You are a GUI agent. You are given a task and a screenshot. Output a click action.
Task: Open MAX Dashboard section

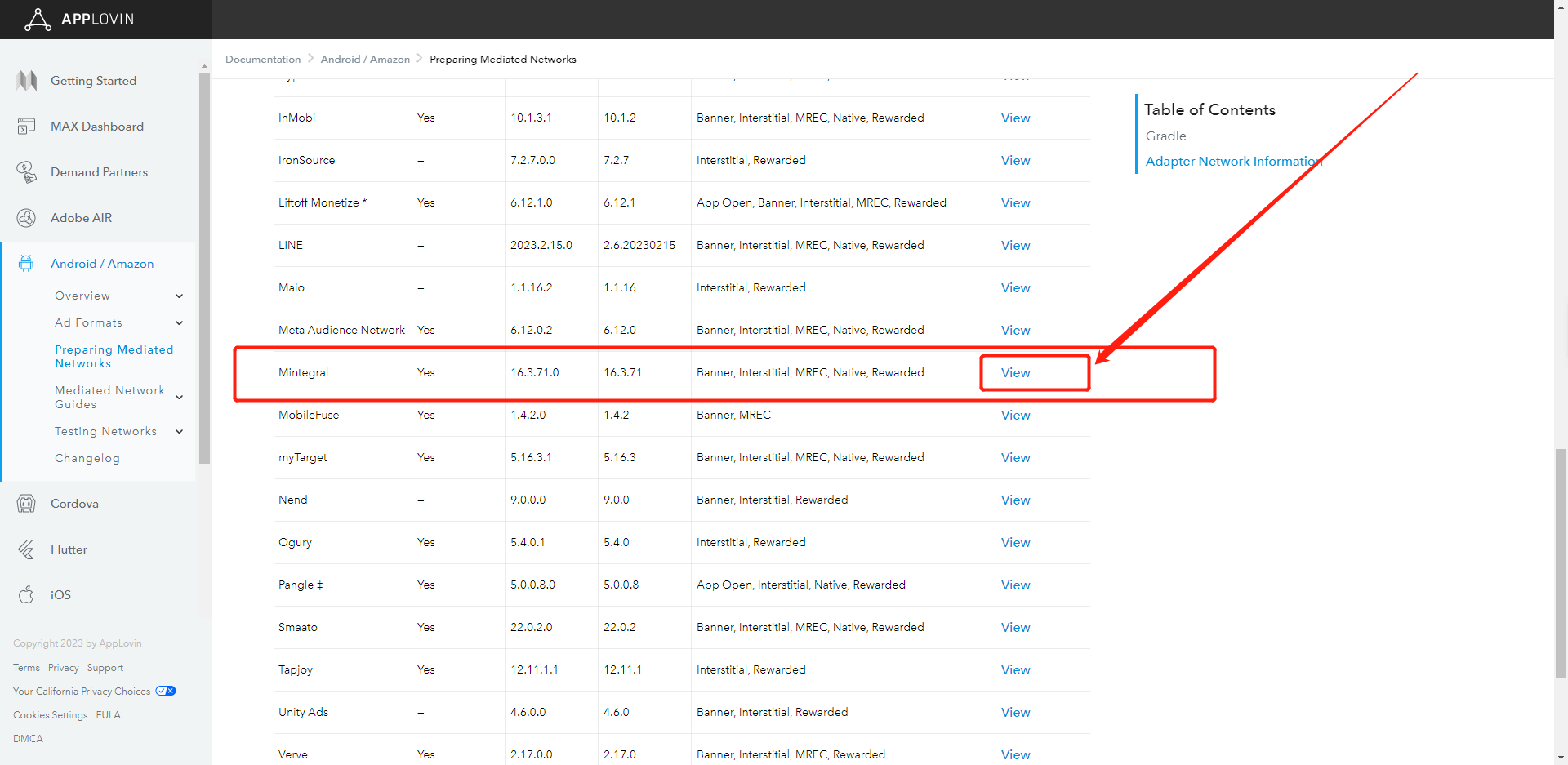coord(97,127)
